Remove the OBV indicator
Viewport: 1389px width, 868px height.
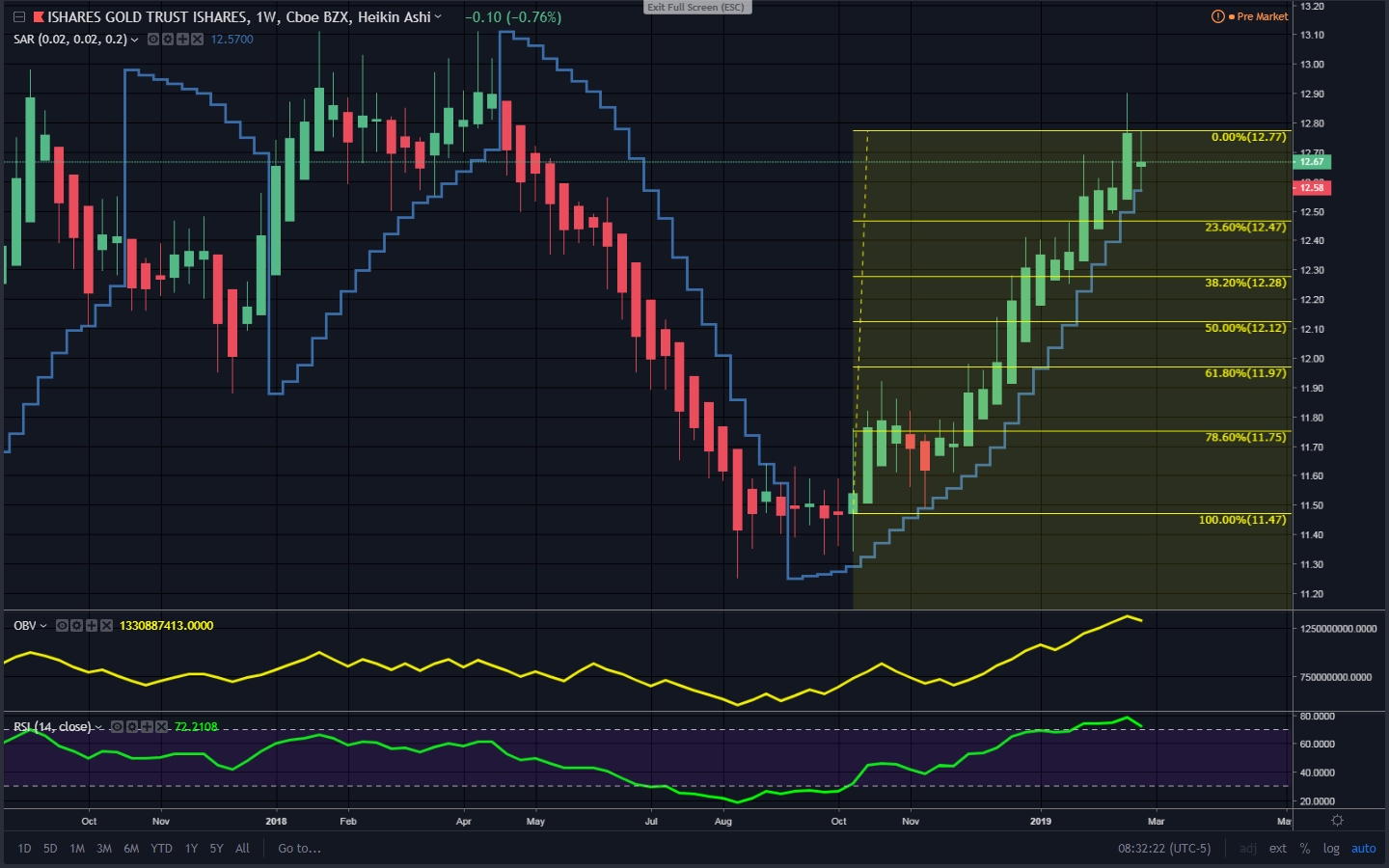coord(106,626)
